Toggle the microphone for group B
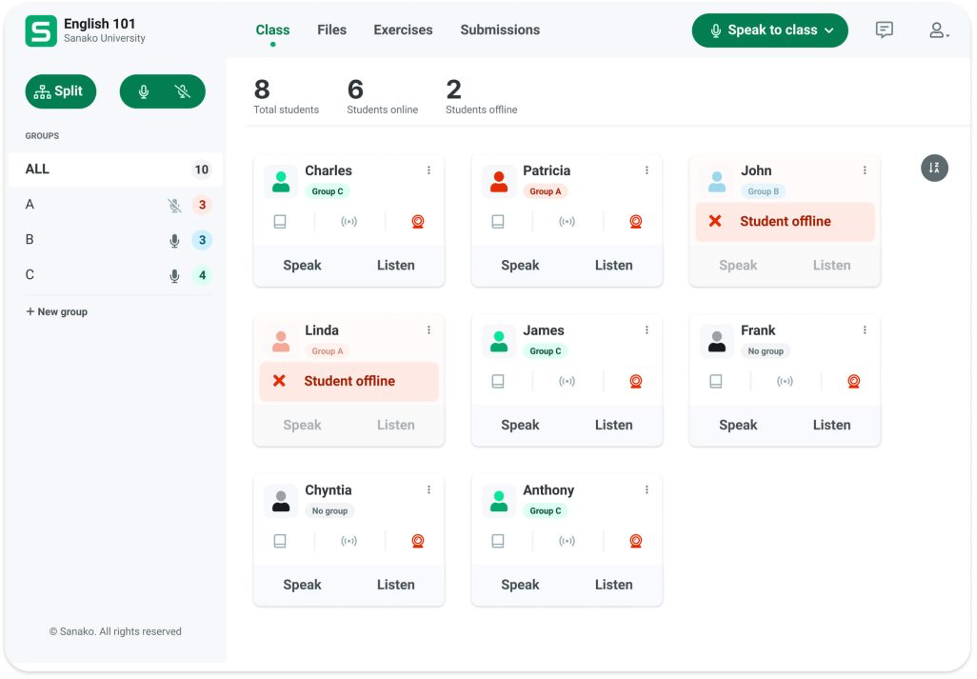Image resolution: width=977 pixels, height=679 pixels. pyautogui.click(x=174, y=240)
